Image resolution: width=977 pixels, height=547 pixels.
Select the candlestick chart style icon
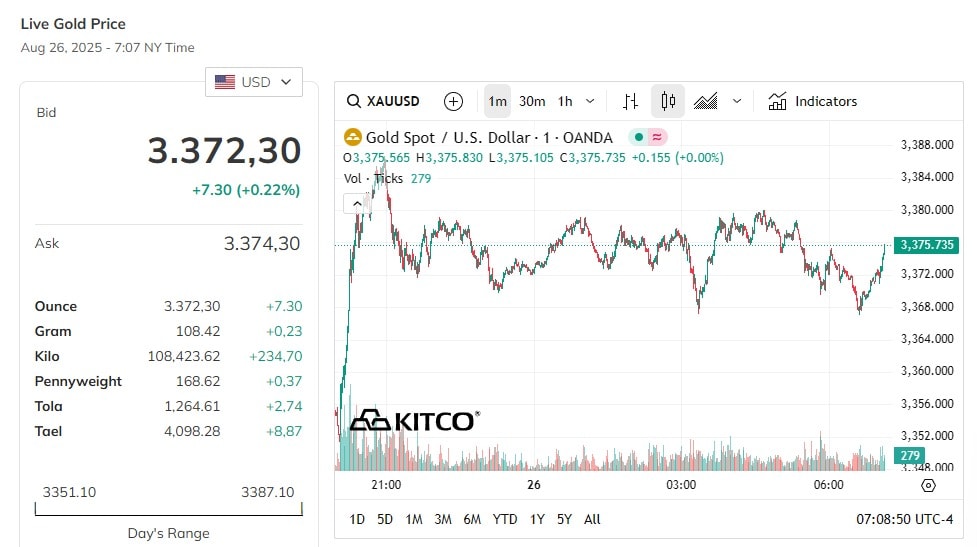tap(668, 101)
